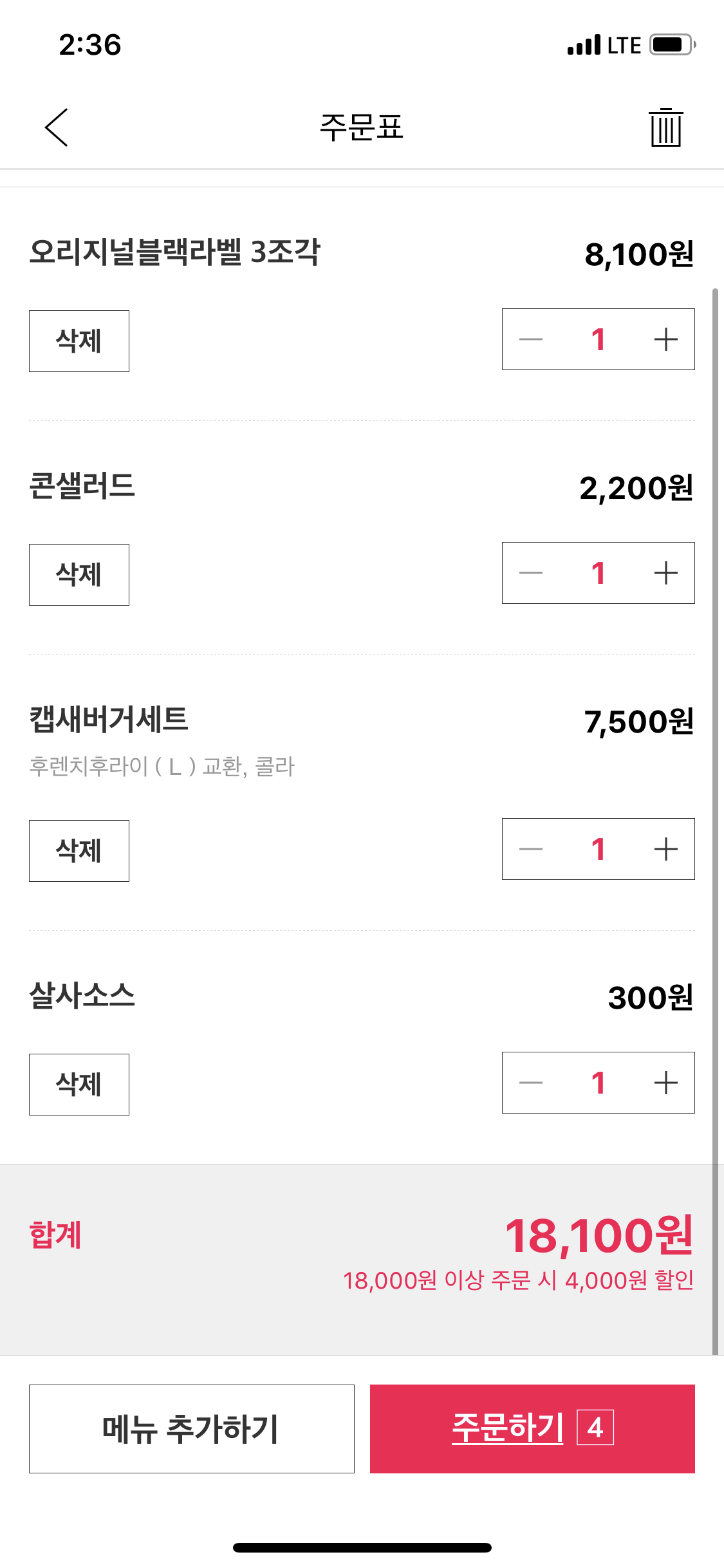Increase 오리지널블랙라벨 3조각 quantity with plus
724x1568 pixels.
pyautogui.click(x=665, y=339)
